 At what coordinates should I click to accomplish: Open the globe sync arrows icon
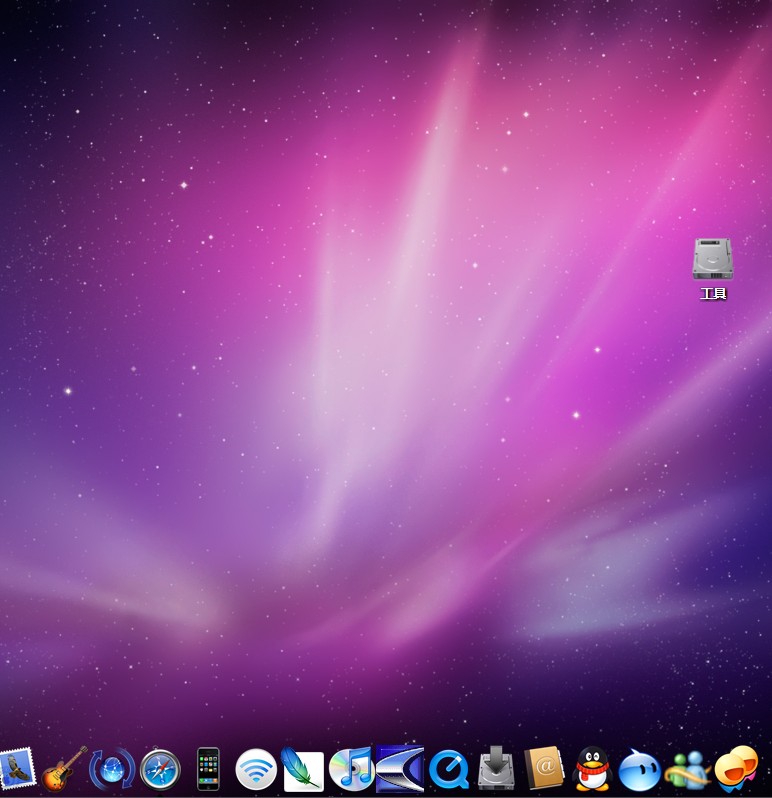click(x=112, y=769)
